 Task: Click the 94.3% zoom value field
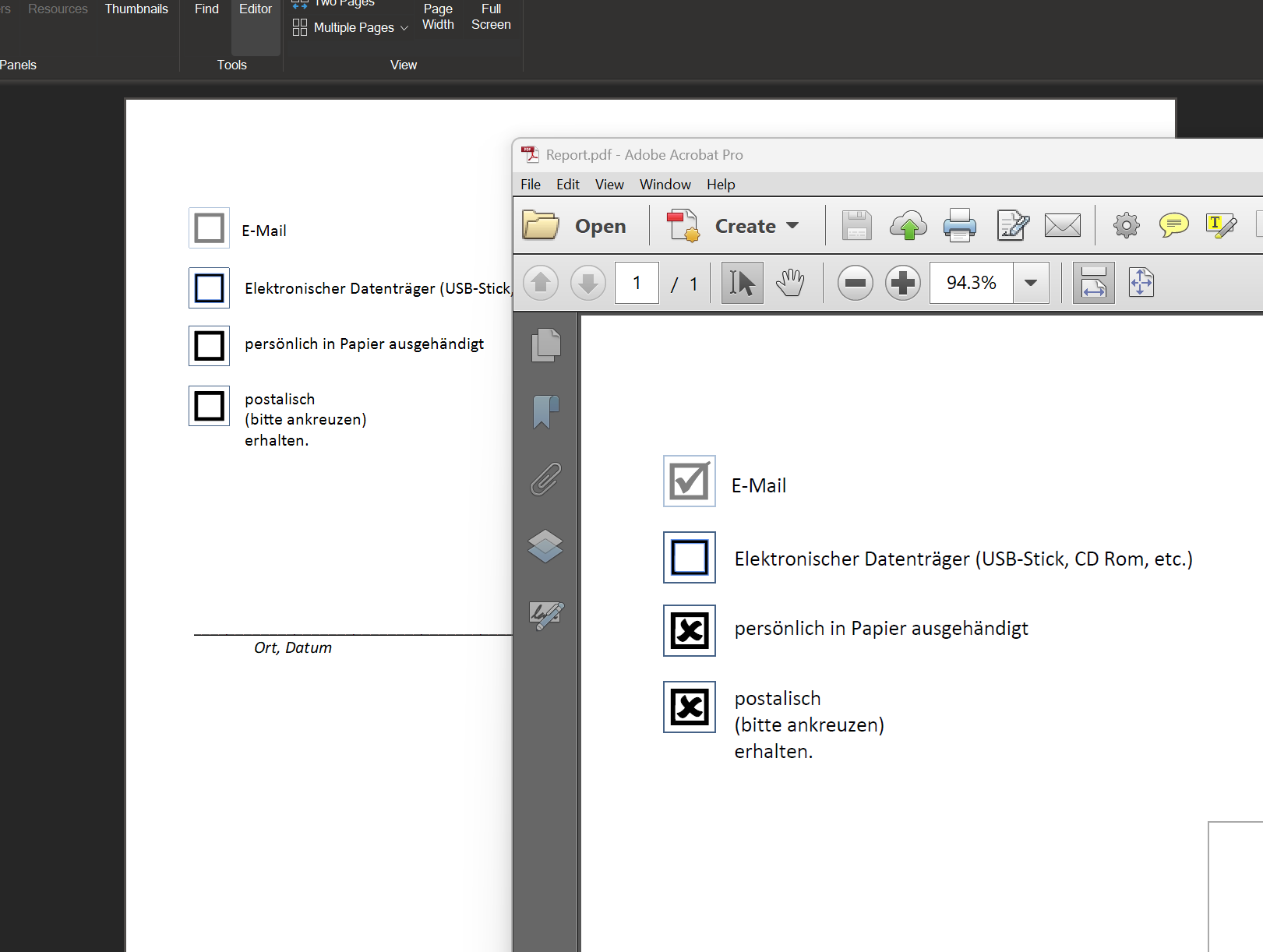click(972, 283)
